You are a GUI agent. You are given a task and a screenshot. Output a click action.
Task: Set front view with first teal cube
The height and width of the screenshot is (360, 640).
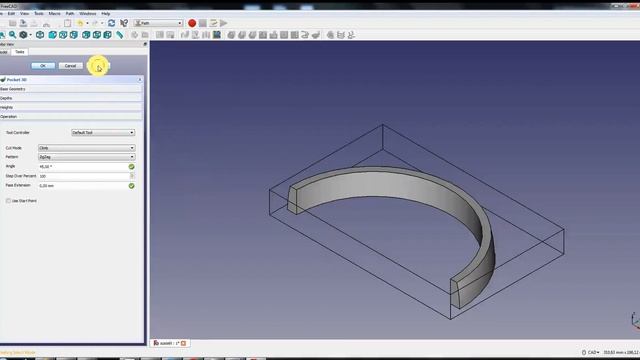pyautogui.click(x=53, y=35)
